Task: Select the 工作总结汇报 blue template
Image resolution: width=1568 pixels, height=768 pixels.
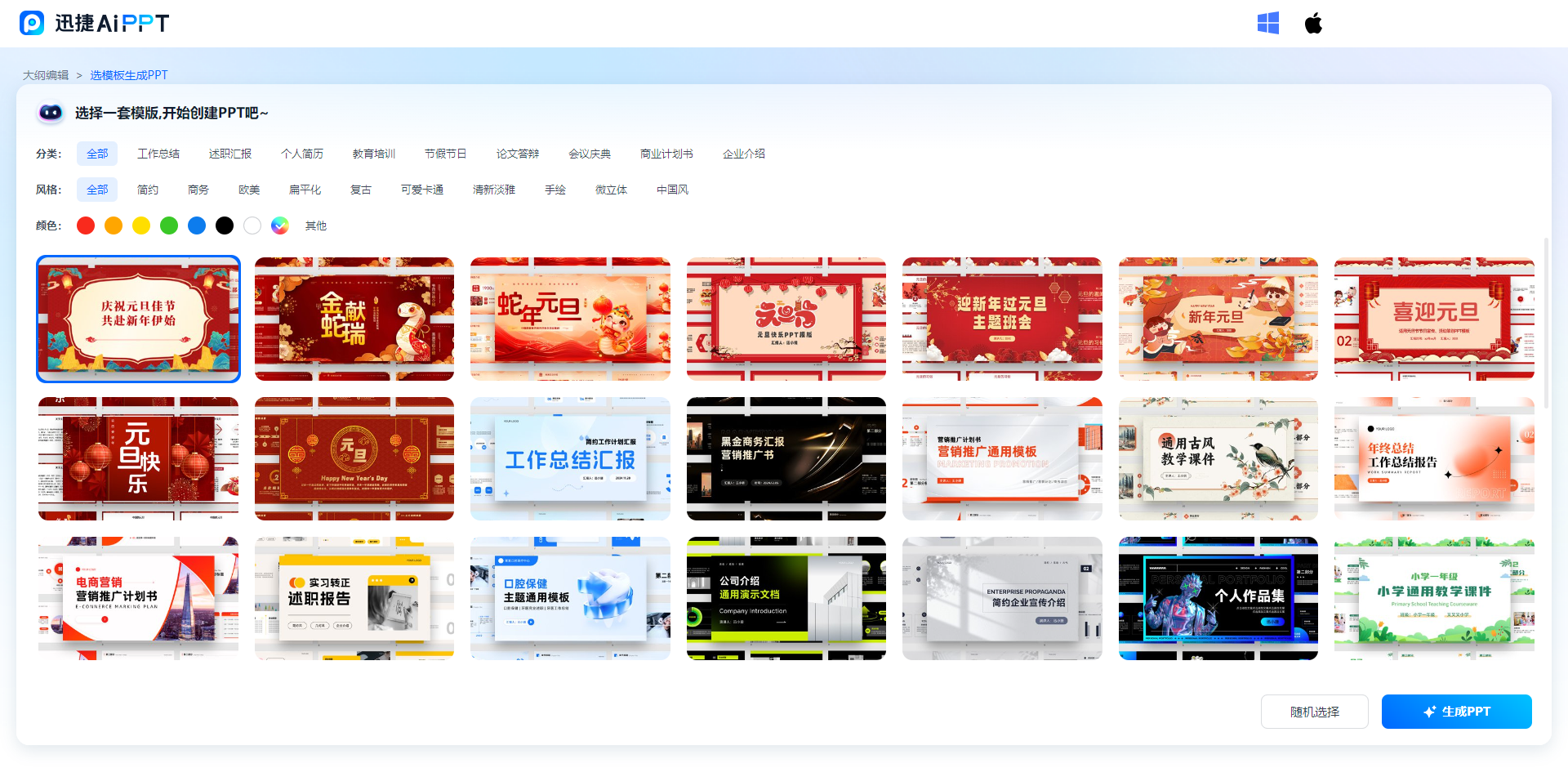Action: (x=570, y=459)
